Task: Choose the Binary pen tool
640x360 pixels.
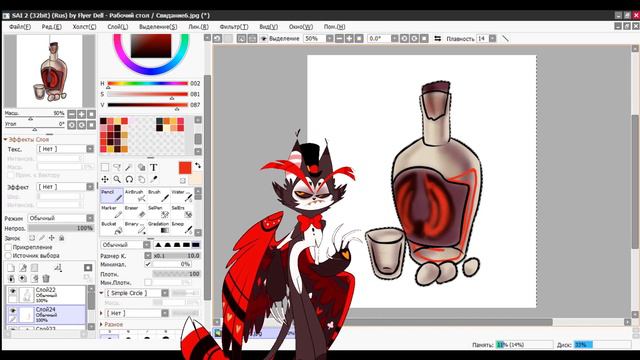Action: pyautogui.click(x=135, y=227)
